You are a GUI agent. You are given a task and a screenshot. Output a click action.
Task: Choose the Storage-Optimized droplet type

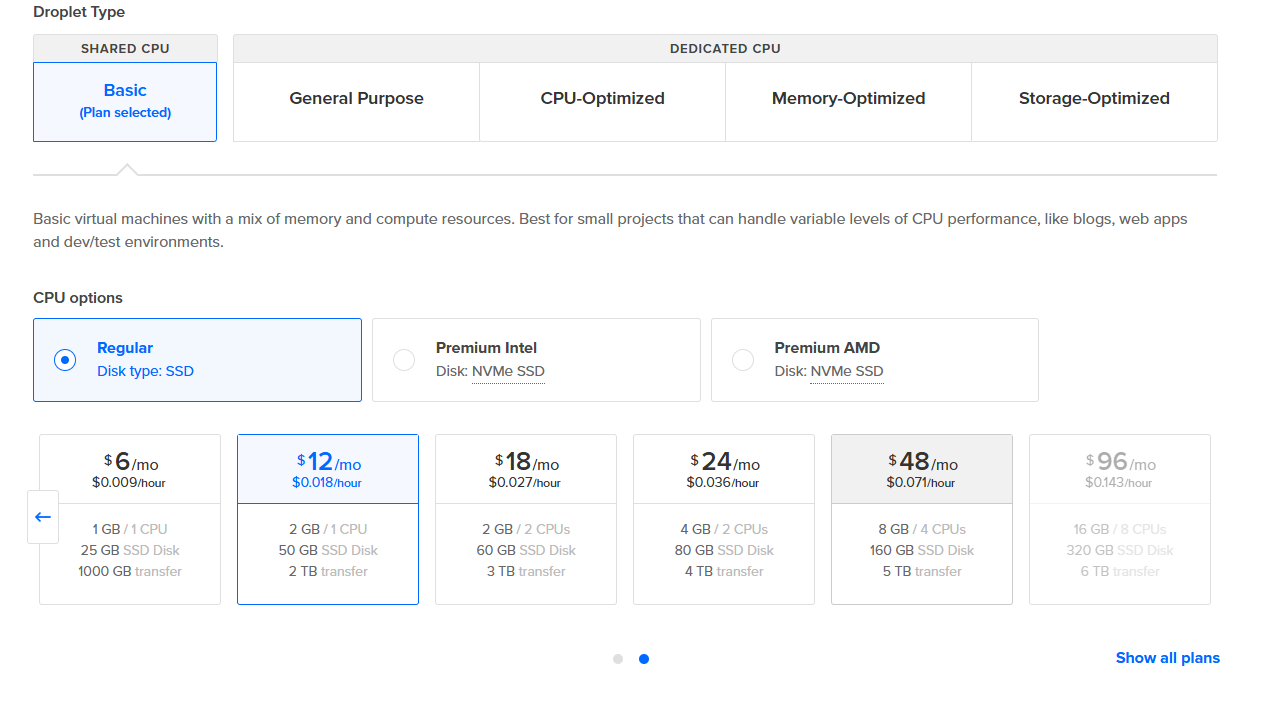(x=1094, y=99)
